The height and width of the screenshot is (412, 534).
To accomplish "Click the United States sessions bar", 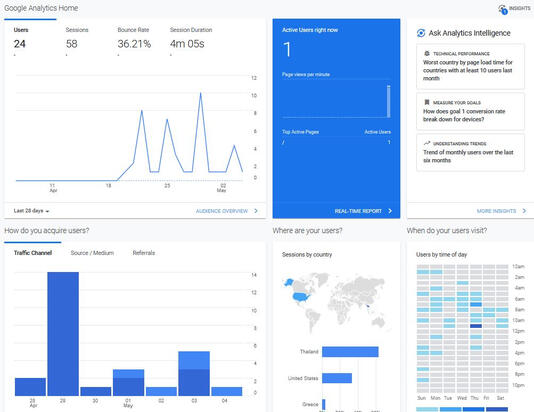I will [x=337, y=378].
